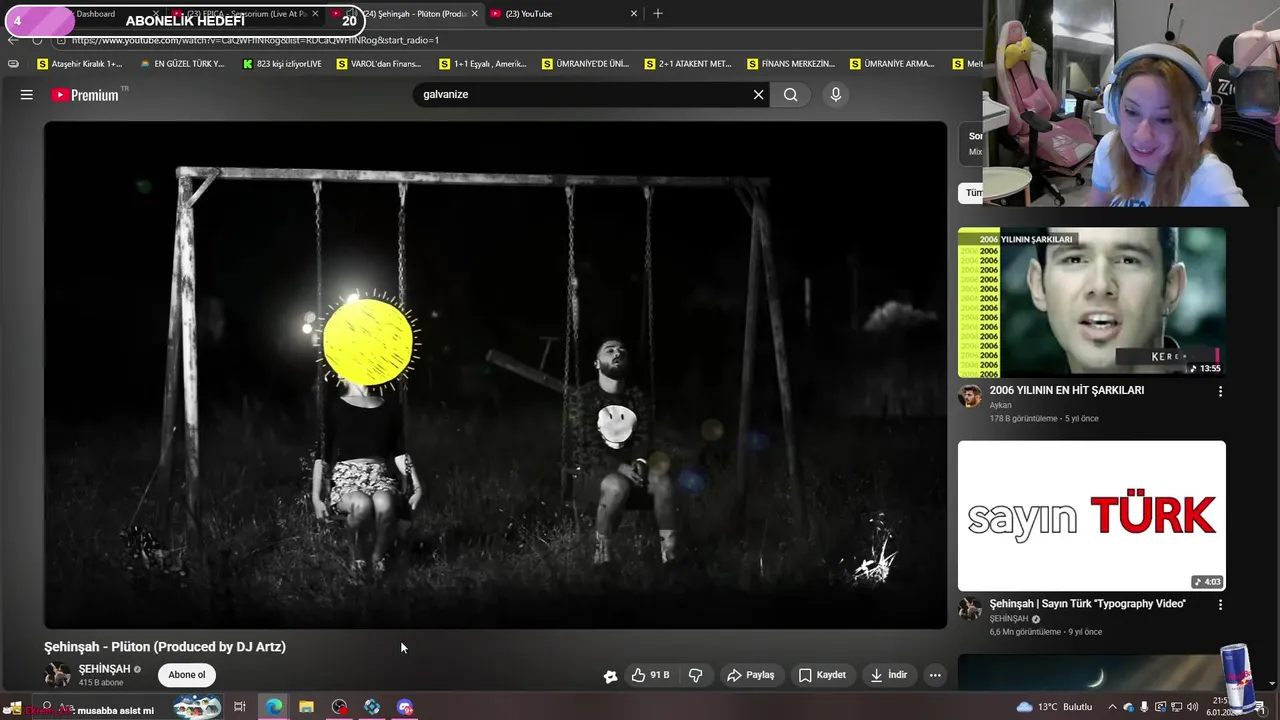Image resolution: width=1280 pixels, height=720 pixels.
Task: Open 2006 Yılının Şarkıları mix thumbnail
Action: coord(1091,302)
